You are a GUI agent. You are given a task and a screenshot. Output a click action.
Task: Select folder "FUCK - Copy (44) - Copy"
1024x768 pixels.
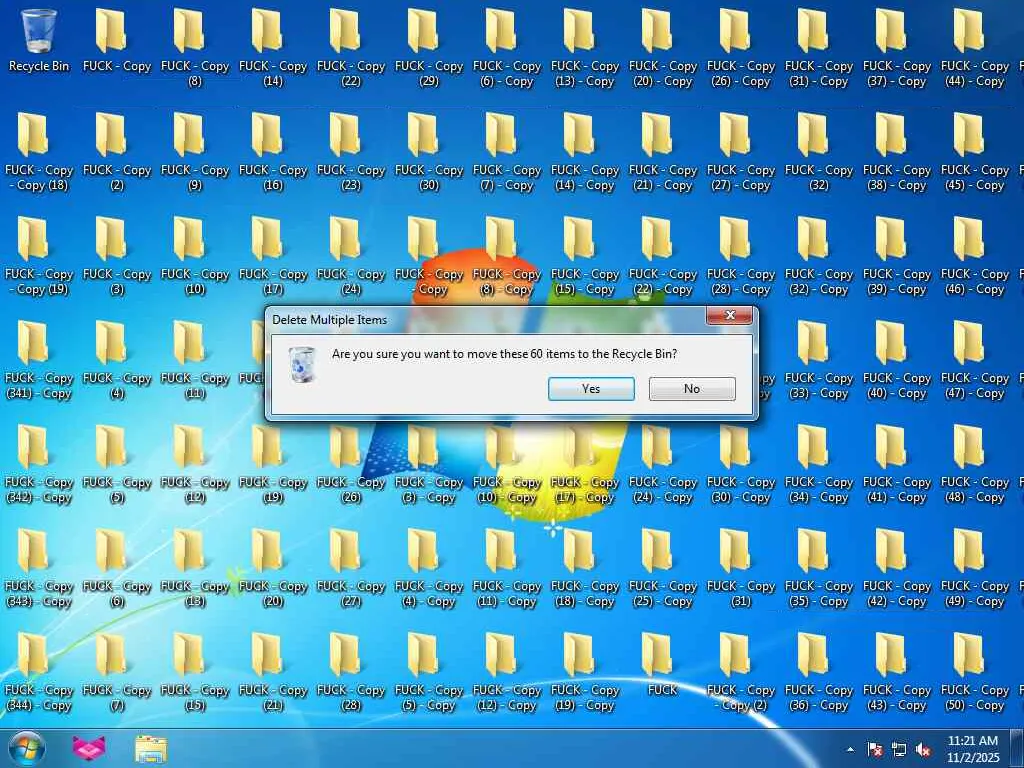(974, 48)
